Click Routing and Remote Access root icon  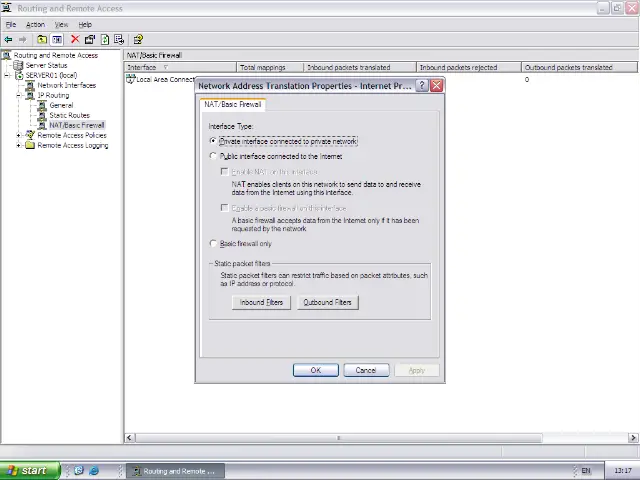7,55
